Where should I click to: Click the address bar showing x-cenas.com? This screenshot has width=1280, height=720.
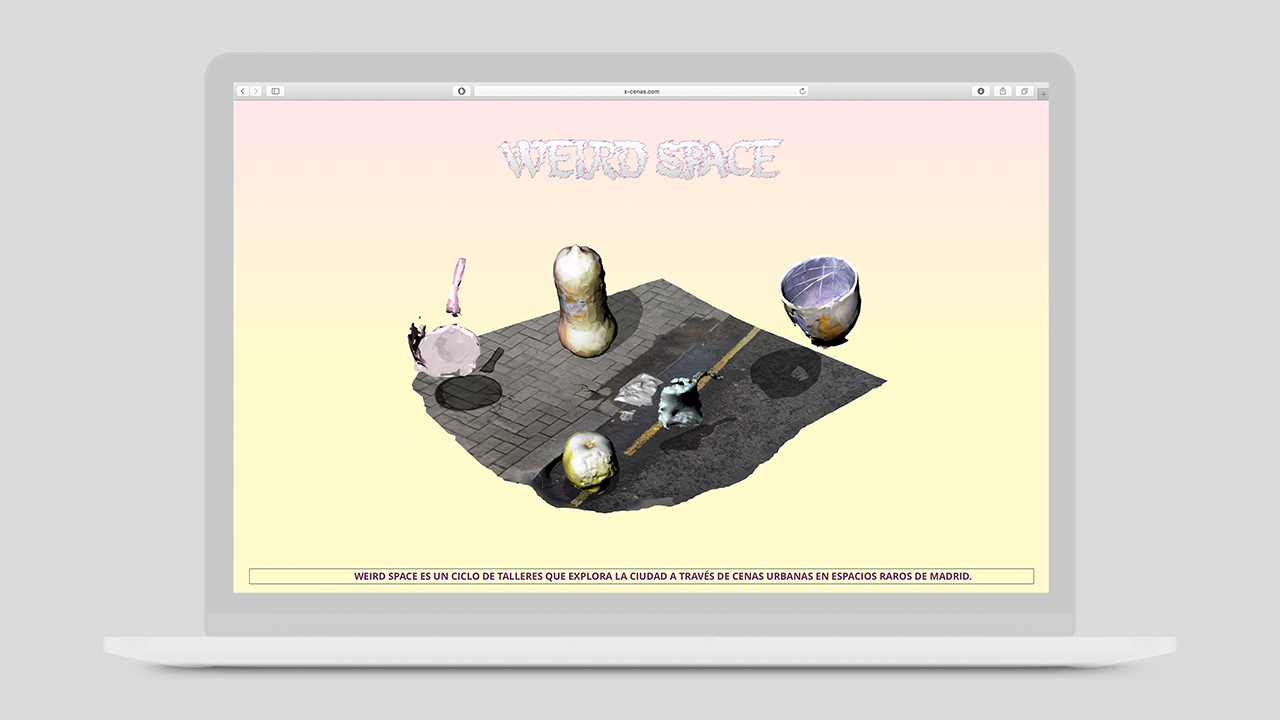(640, 91)
